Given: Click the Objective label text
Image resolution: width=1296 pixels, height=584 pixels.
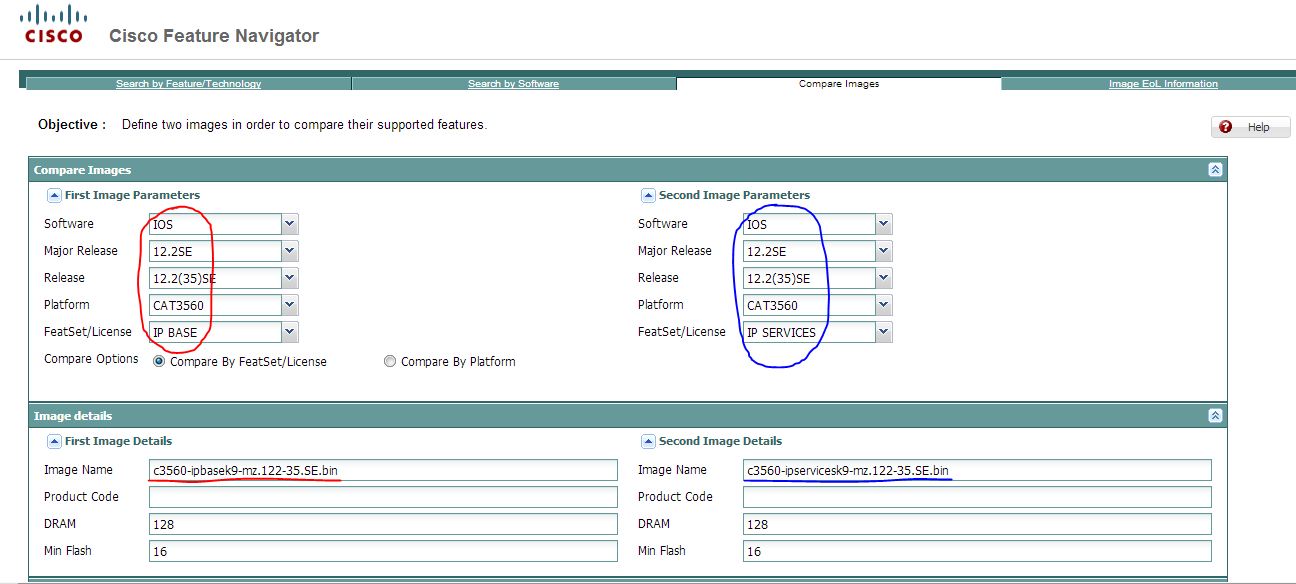Looking at the screenshot, I should 72,125.
